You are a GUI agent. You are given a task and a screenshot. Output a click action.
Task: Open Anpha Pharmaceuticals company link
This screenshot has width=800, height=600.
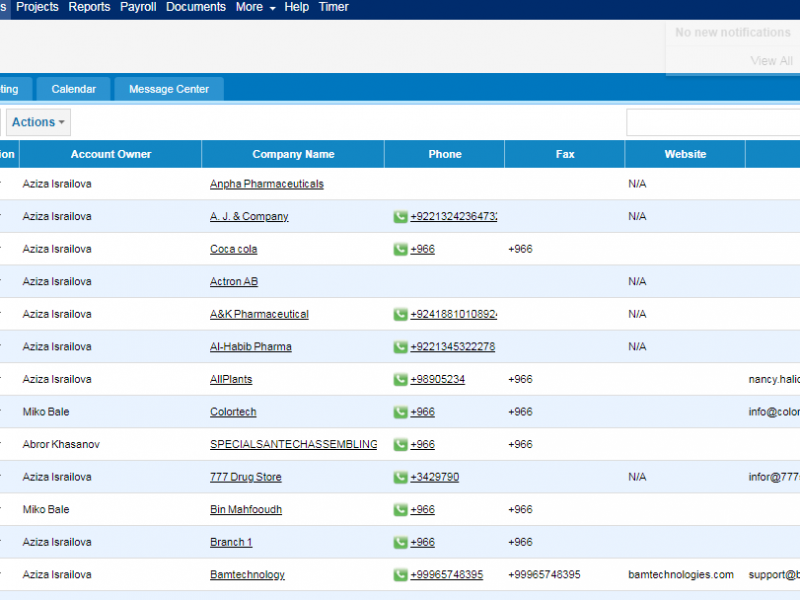coord(267,184)
